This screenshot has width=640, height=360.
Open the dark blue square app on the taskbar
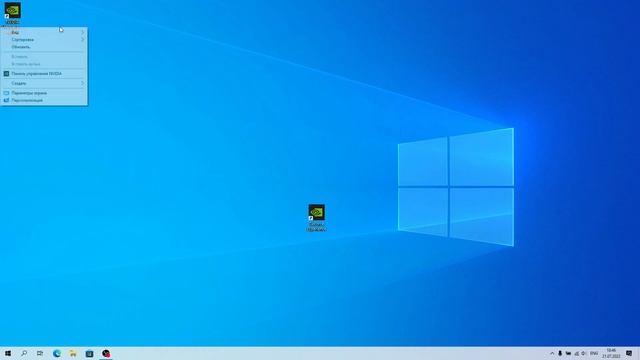click(x=89, y=353)
